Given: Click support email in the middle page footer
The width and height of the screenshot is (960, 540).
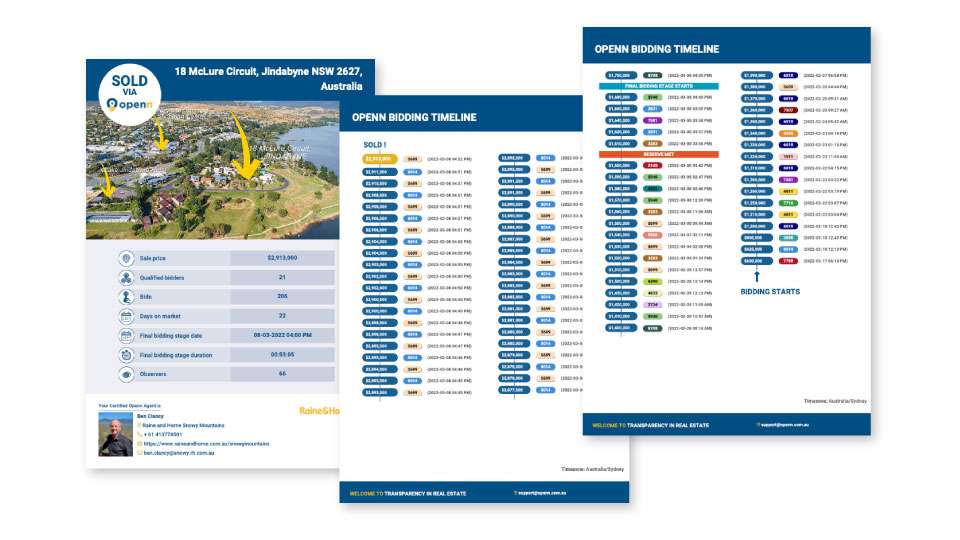Looking at the screenshot, I should click(541, 493).
